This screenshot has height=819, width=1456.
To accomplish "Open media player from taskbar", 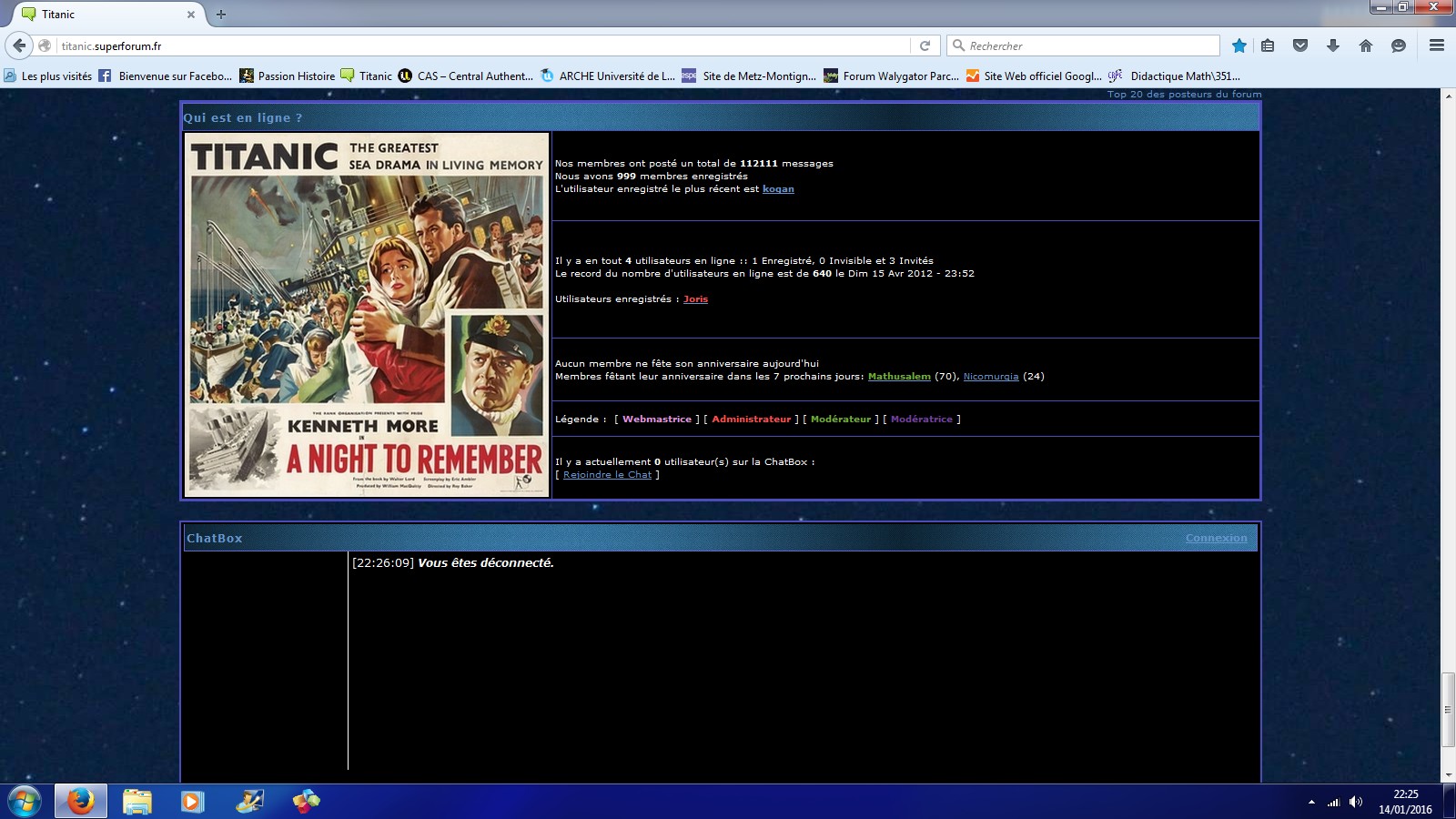I will [x=192, y=802].
